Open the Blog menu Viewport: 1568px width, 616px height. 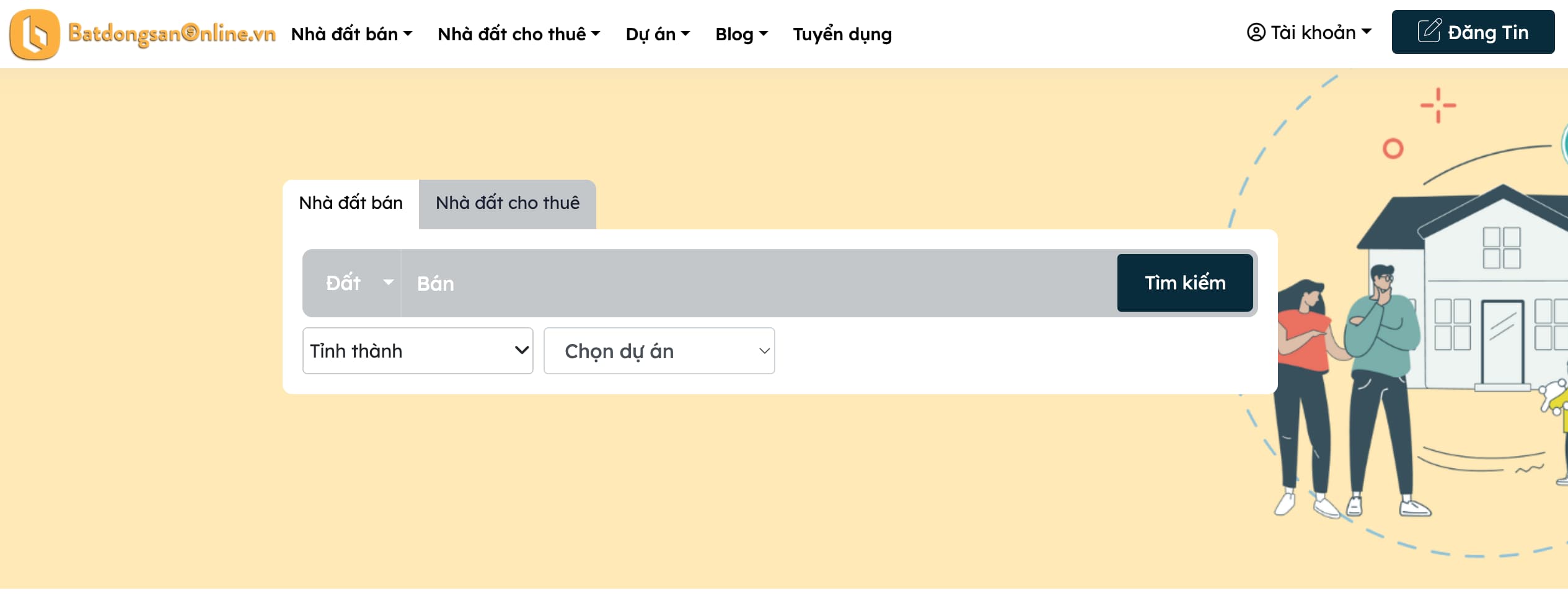coord(735,35)
